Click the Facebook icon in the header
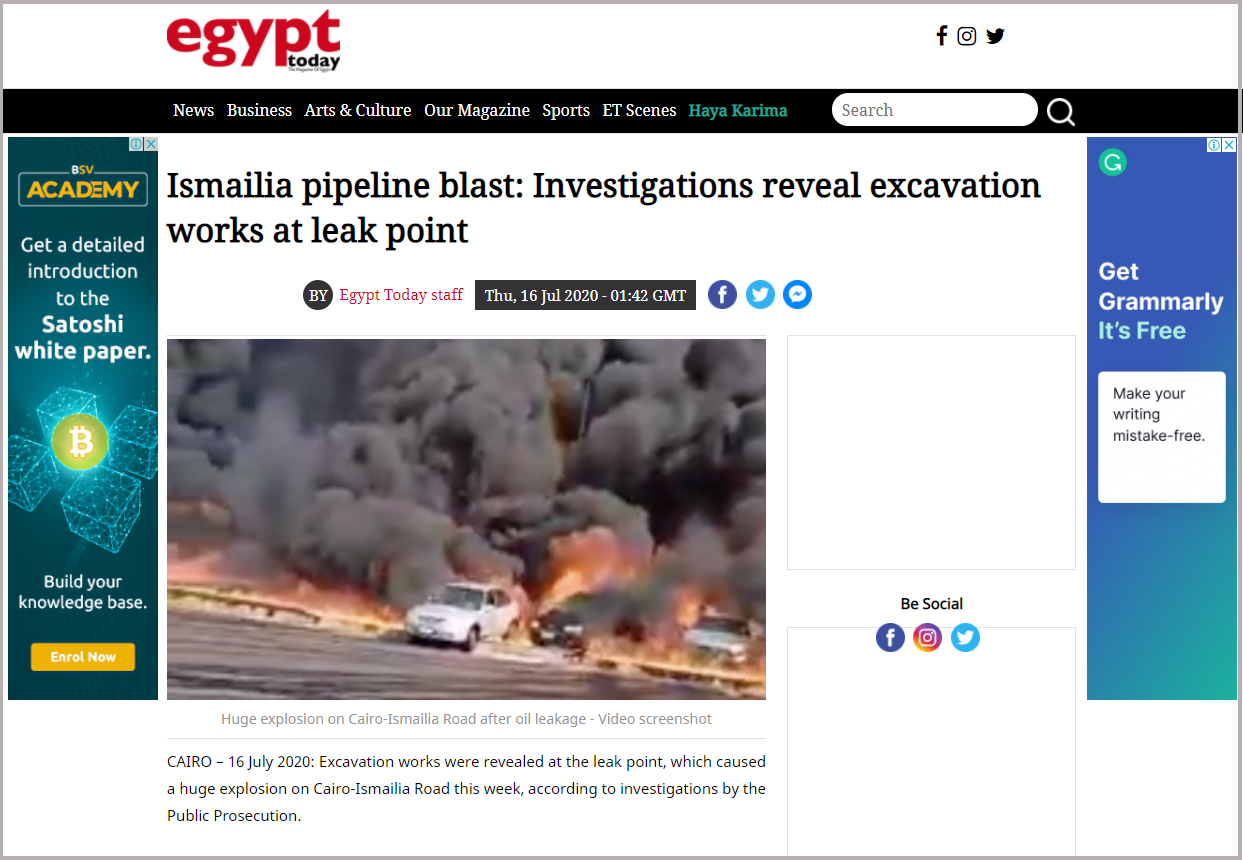 [941, 36]
